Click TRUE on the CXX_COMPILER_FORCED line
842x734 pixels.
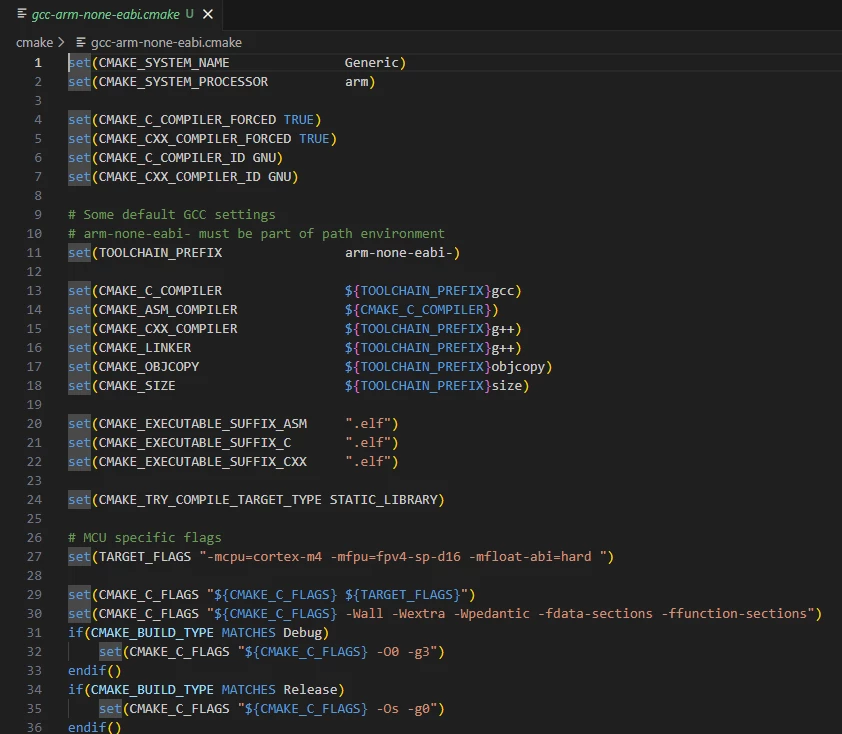point(314,139)
